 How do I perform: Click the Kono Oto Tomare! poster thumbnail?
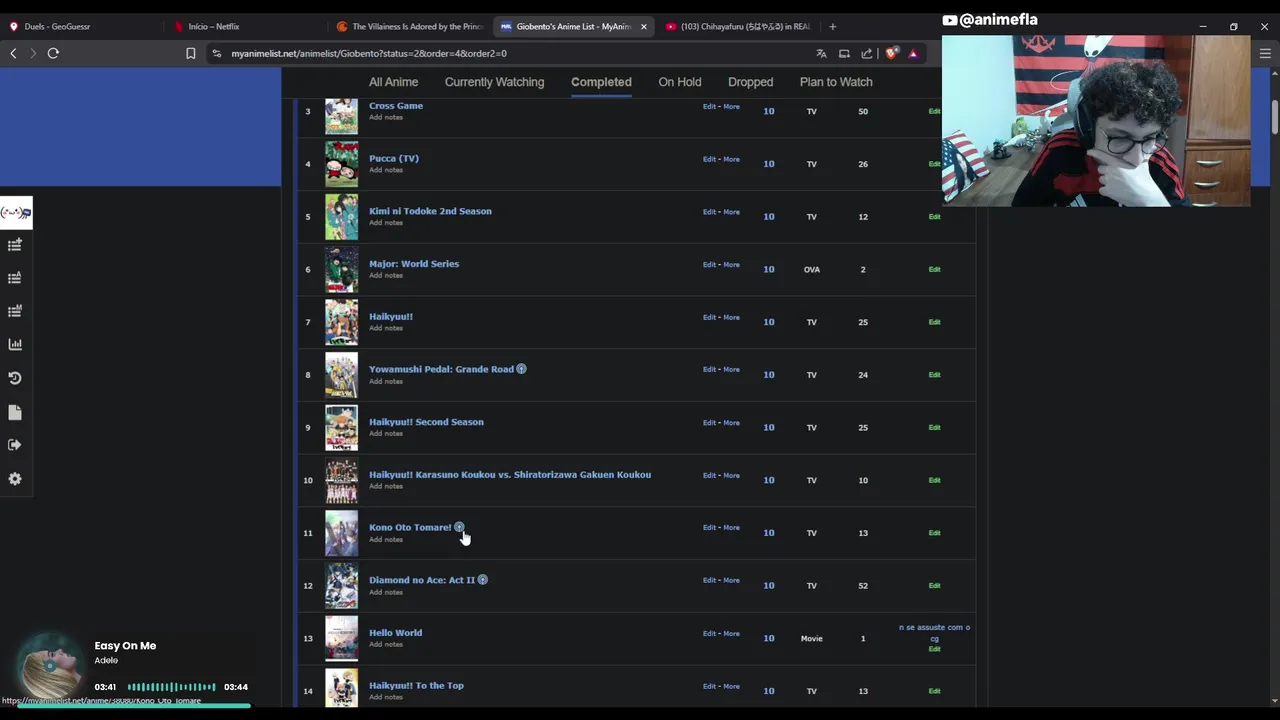pyautogui.click(x=341, y=533)
